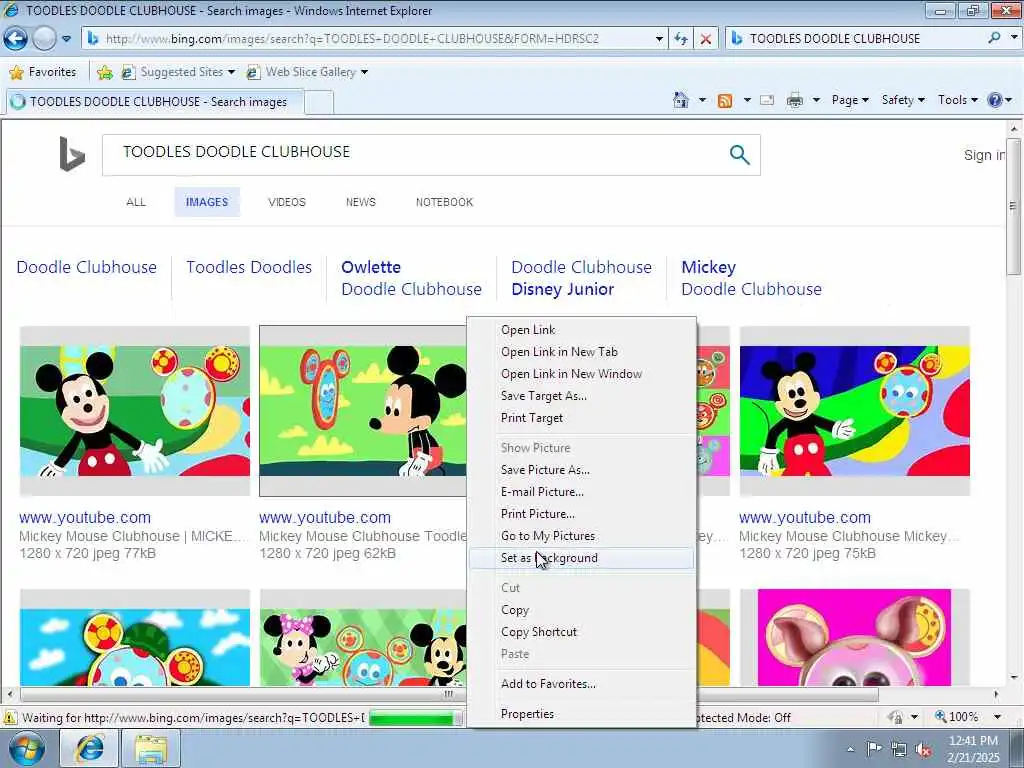The image size is (1024, 768).
Task: Click the Refresh icon beside address bar
Action: point(681,39)
